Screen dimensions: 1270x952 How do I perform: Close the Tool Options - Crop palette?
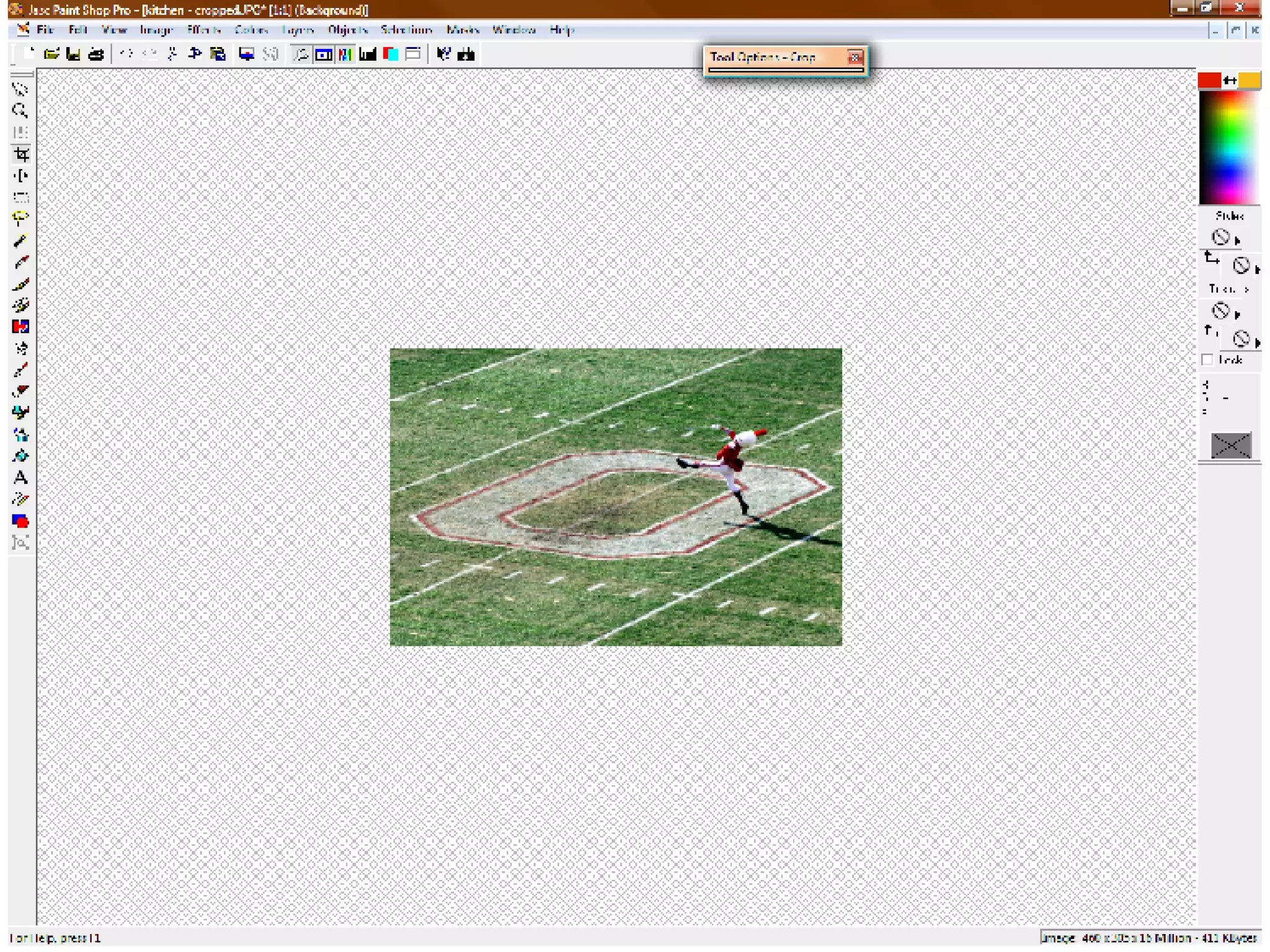click(855, 58)
